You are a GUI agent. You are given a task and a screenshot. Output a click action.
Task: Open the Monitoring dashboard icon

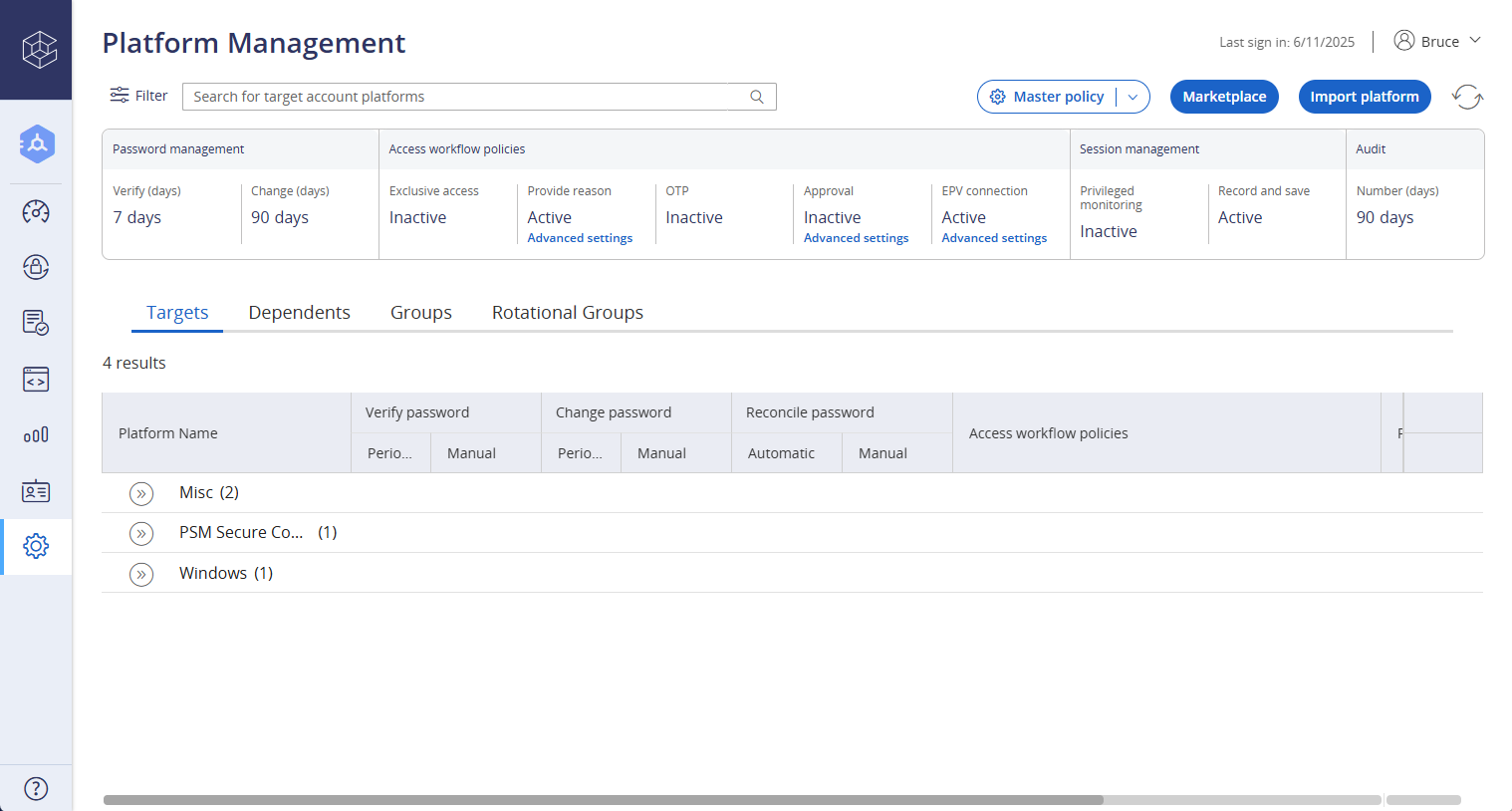point(36,211)
